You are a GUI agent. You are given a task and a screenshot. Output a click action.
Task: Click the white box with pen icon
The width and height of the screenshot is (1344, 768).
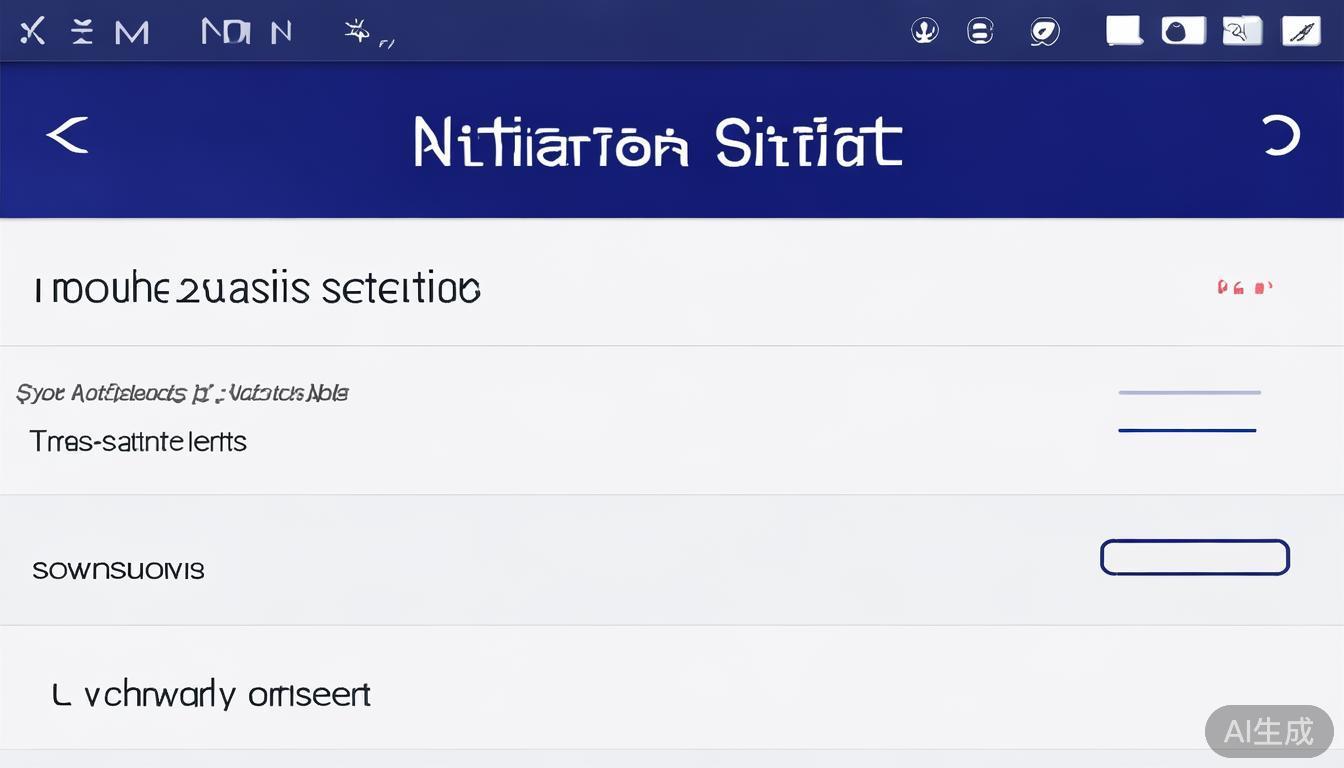(x=1301, y=31)
